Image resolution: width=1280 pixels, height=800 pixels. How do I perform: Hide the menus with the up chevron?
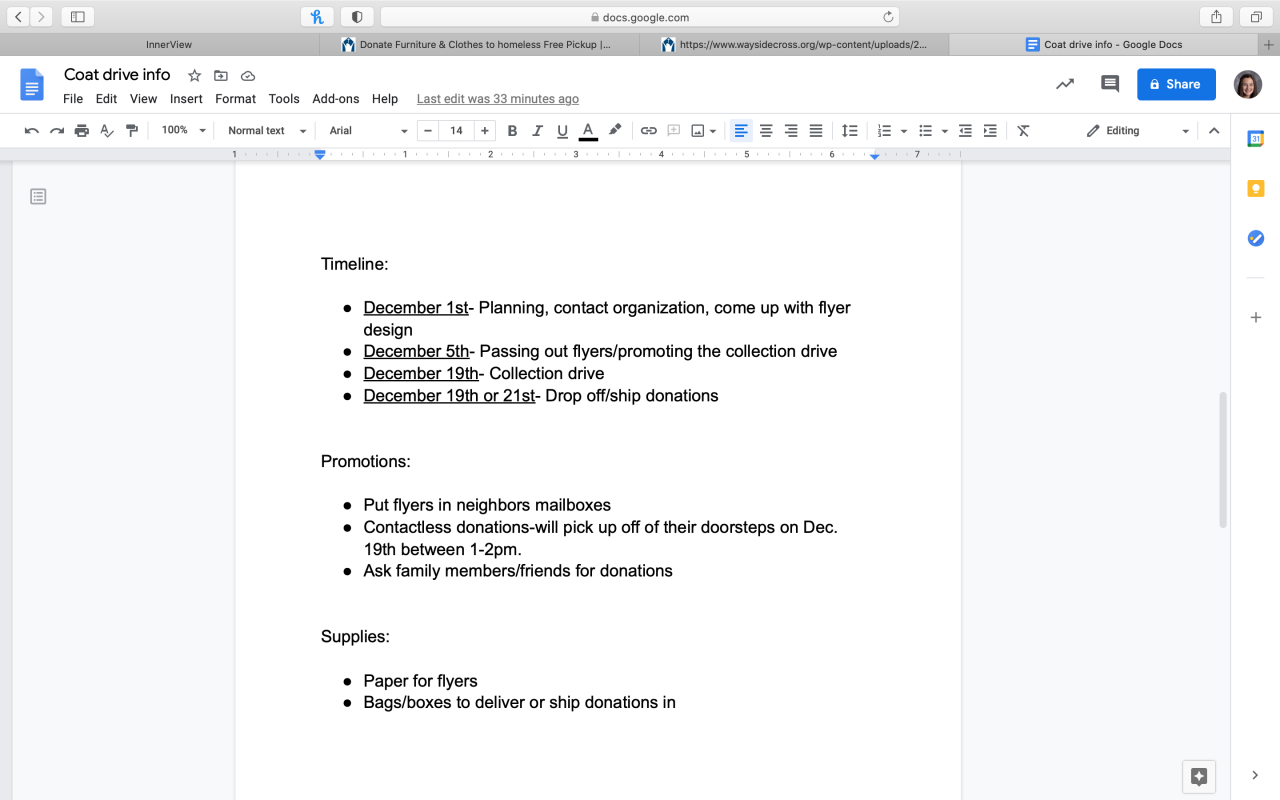click(x=1214, y=131)
